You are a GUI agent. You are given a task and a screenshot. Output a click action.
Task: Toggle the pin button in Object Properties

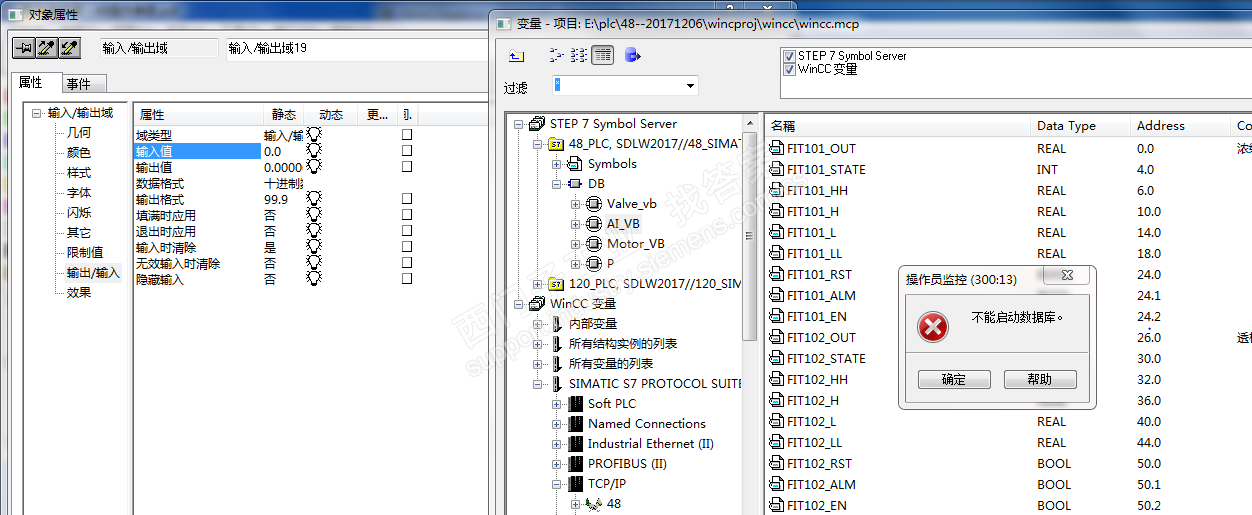[x=22, y=48]
